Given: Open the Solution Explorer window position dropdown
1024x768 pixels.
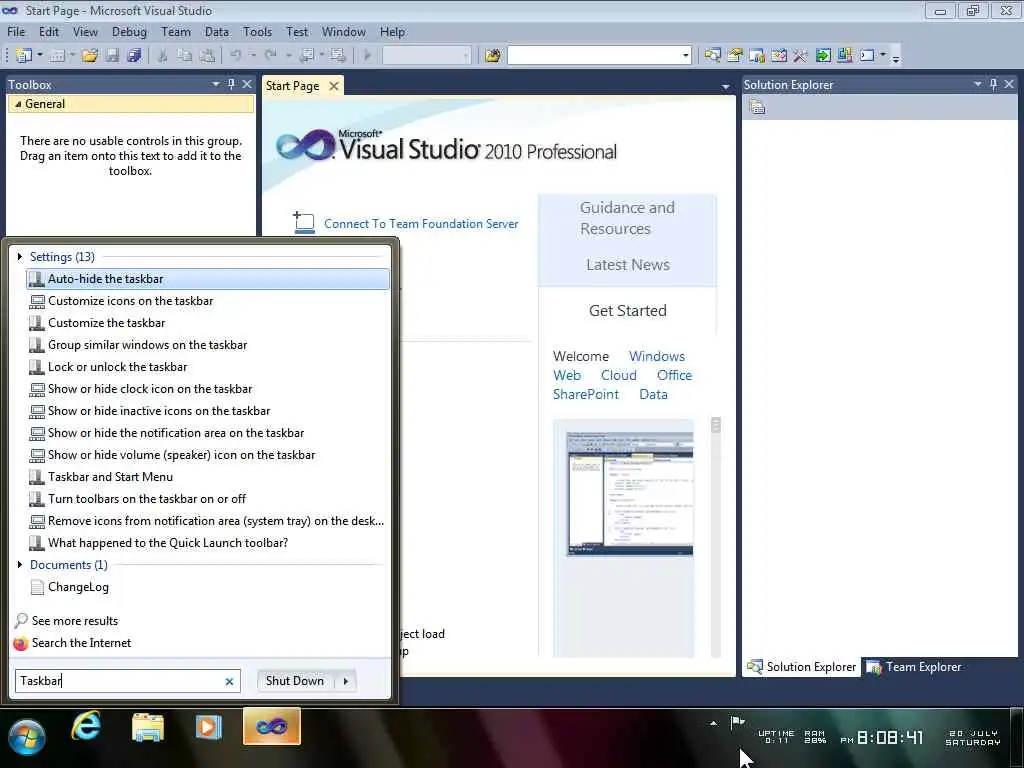Looking at the screenshot, I should pos(978,84).
